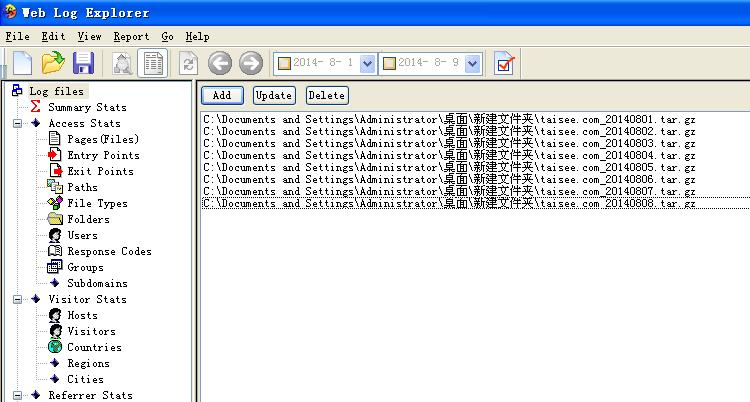Collapse the Access Stats tree node
750x402 pixels.
(18, 124)
